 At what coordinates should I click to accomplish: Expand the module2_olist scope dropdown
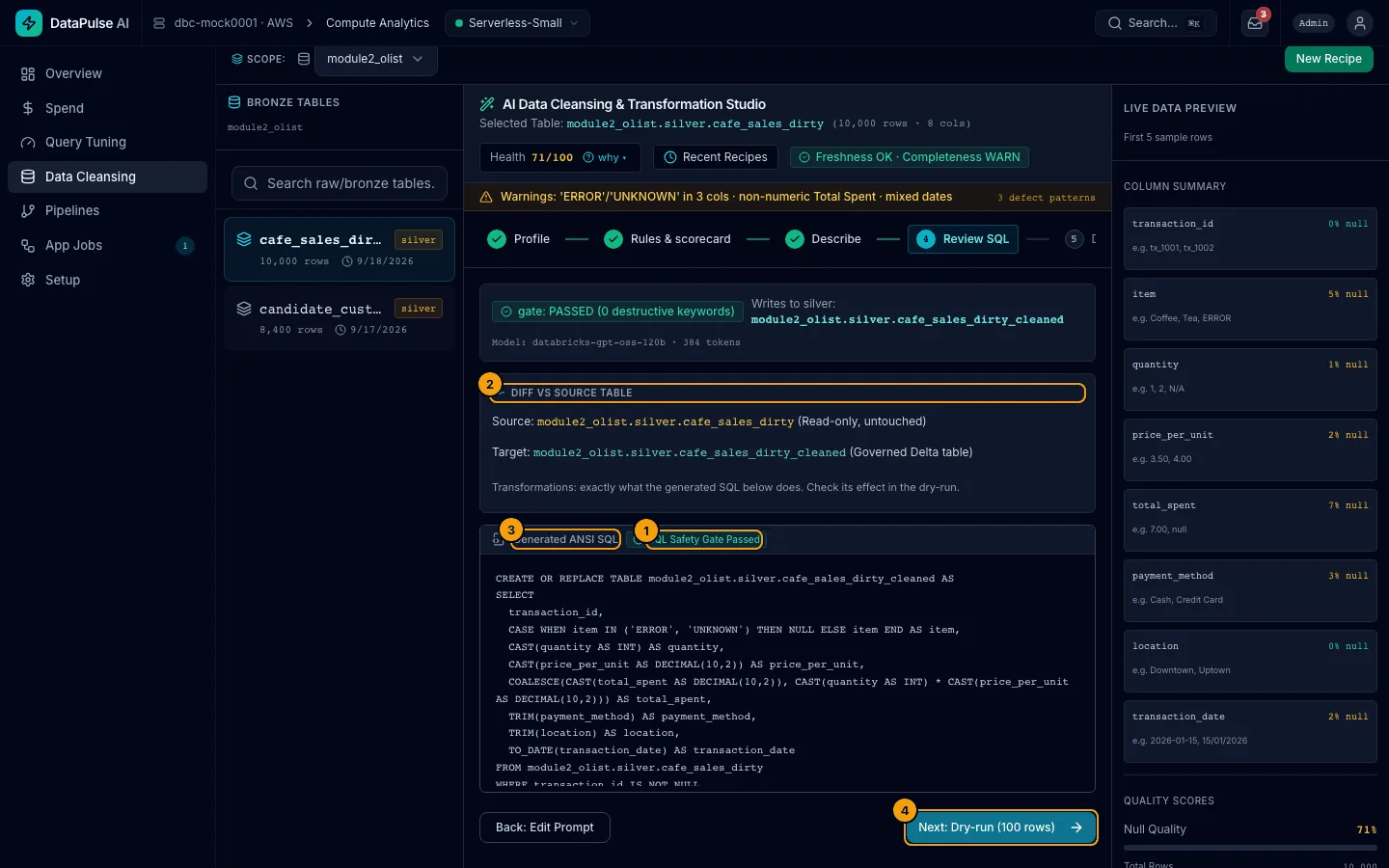376,59
